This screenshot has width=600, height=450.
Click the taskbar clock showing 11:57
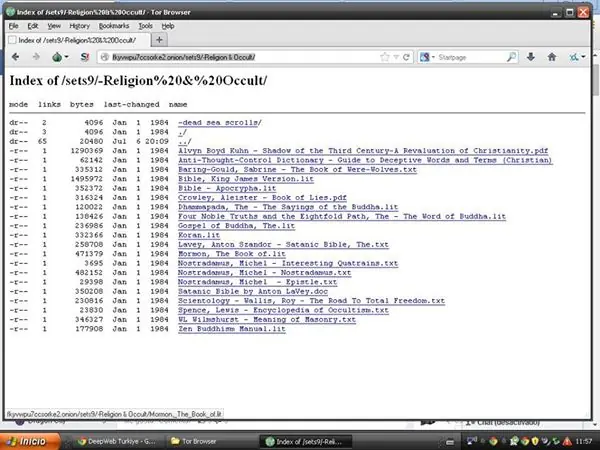pos(584,441)
